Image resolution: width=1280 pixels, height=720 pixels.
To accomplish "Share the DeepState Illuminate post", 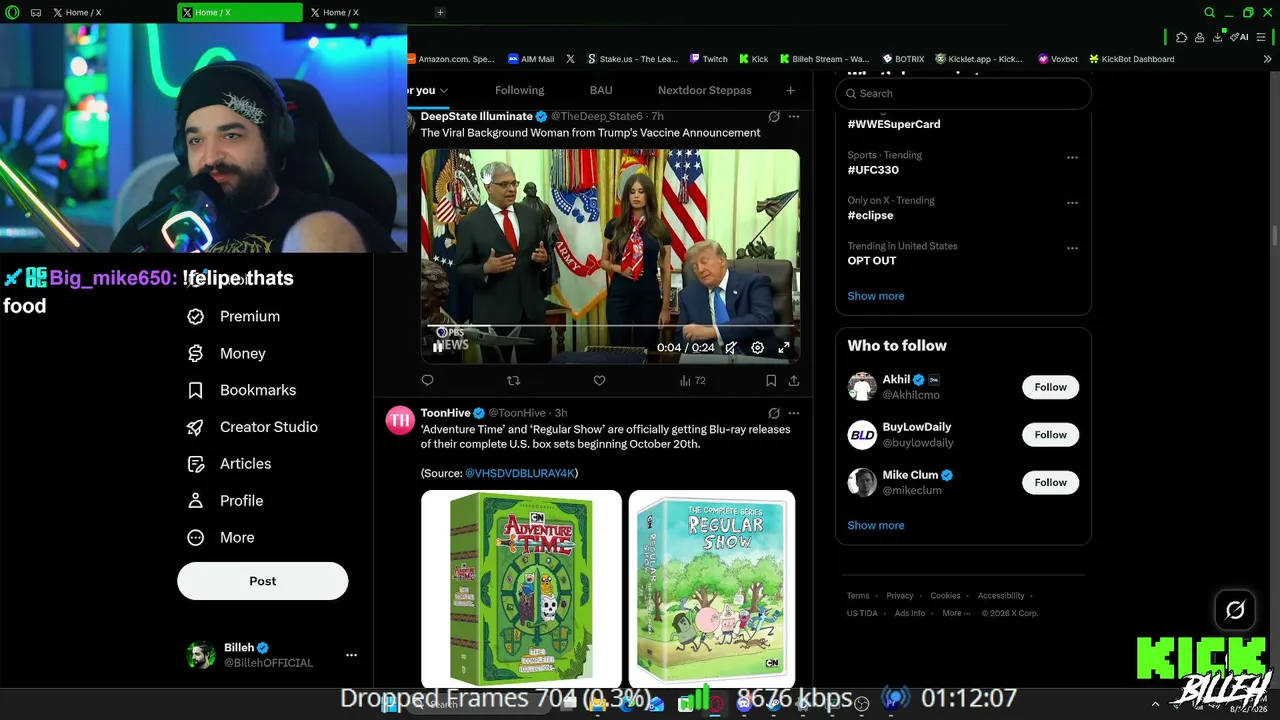I will (794, 380).
